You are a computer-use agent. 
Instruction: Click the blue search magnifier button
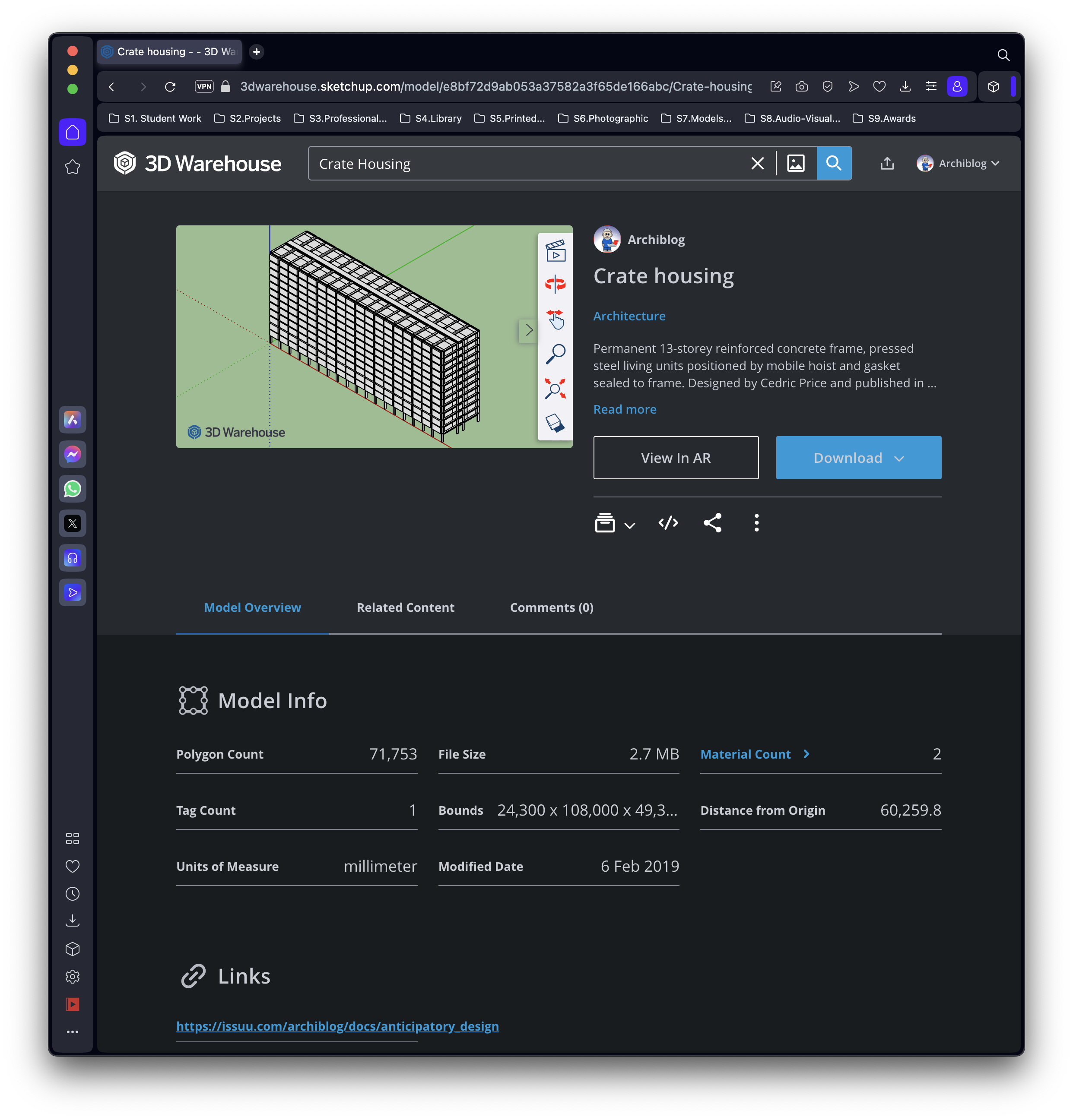pos(834,164)
